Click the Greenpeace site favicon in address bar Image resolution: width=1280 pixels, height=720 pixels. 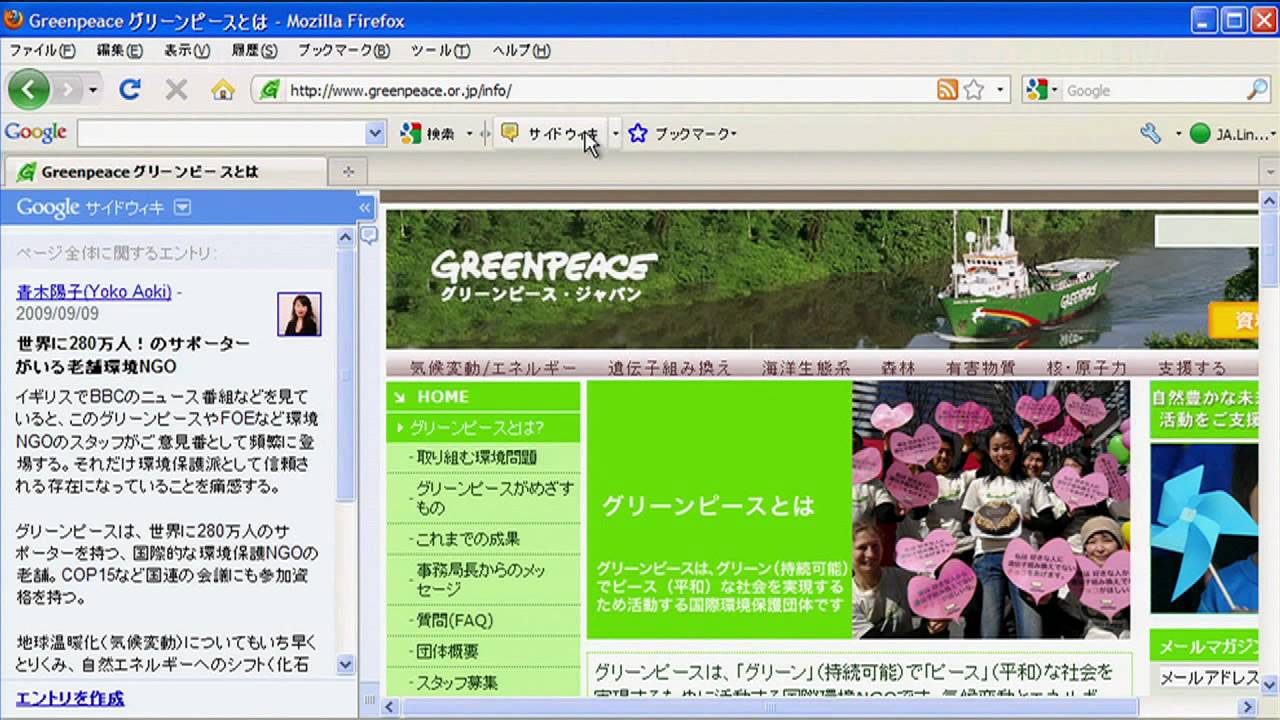[269, 90]
